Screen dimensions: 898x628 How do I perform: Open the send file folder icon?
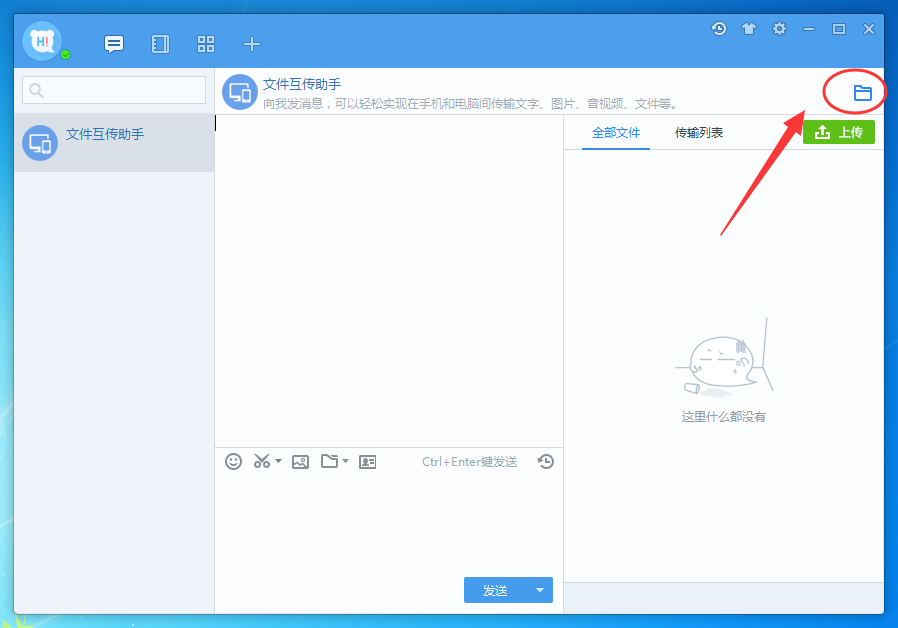330,461
